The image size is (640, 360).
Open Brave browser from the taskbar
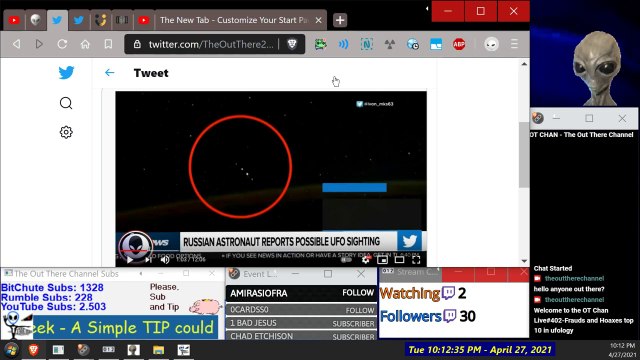(33, 350)
